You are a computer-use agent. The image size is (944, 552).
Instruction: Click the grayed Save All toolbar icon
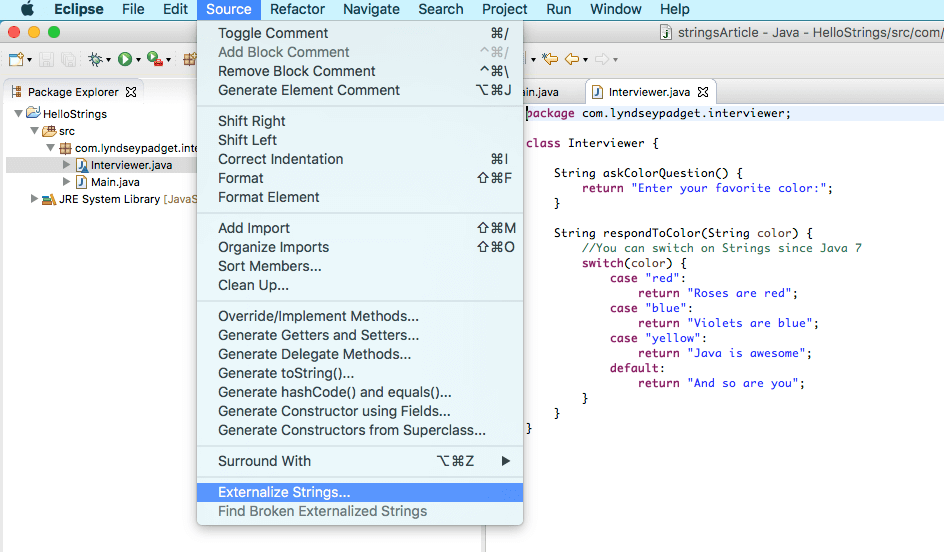tap(69, 59)
